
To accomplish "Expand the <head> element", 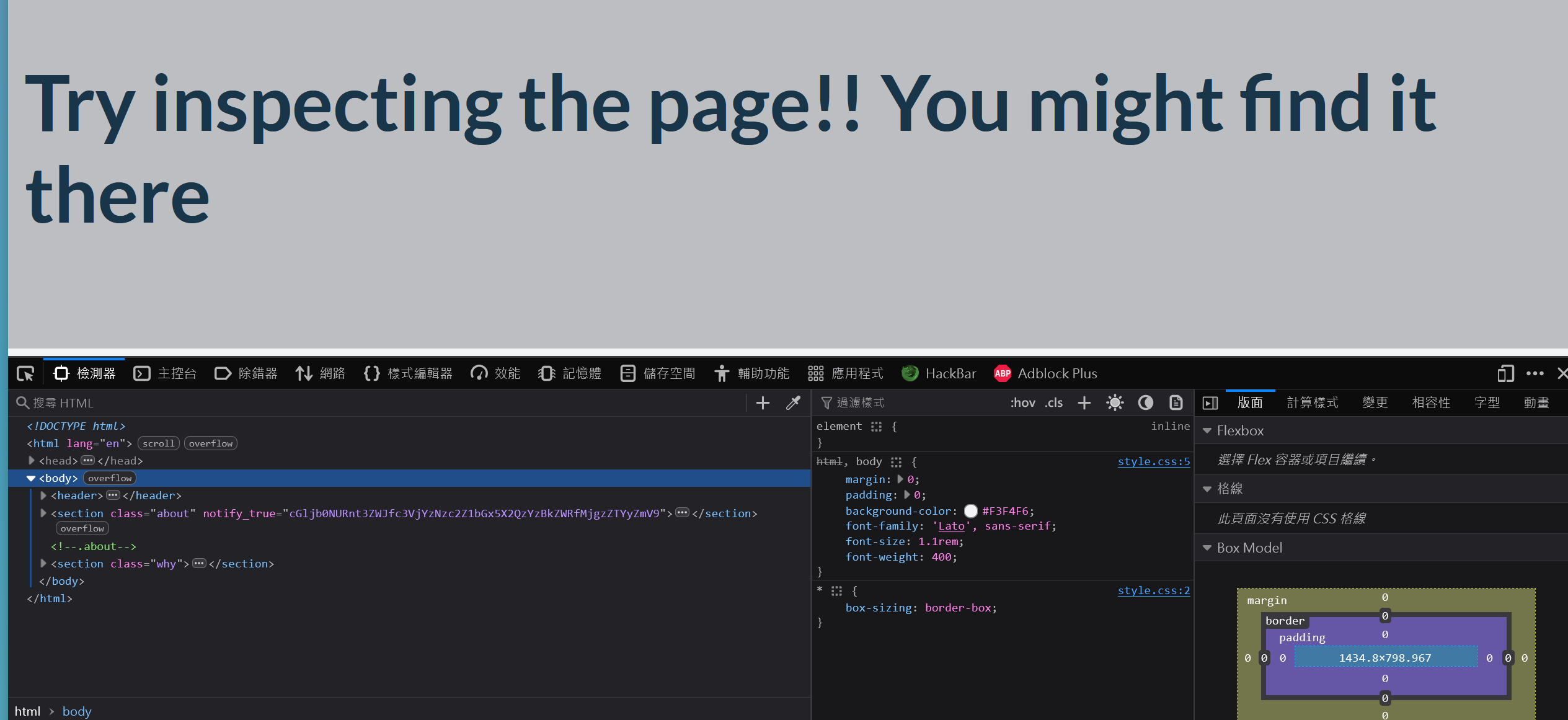I will pyautogui.click(x=31, y=460).
